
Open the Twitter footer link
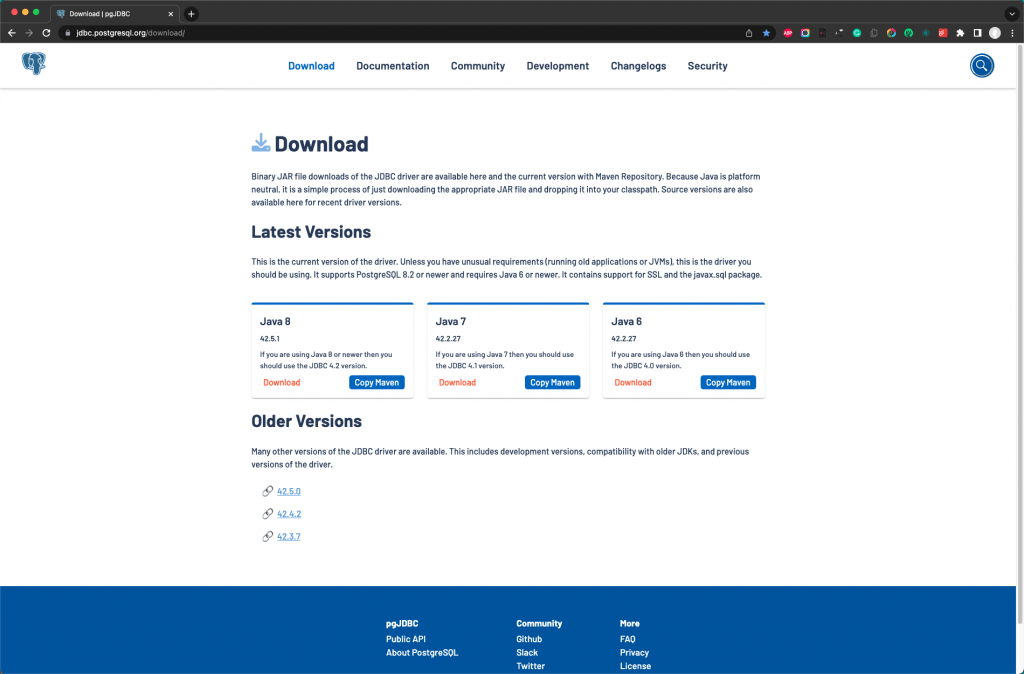530,666
